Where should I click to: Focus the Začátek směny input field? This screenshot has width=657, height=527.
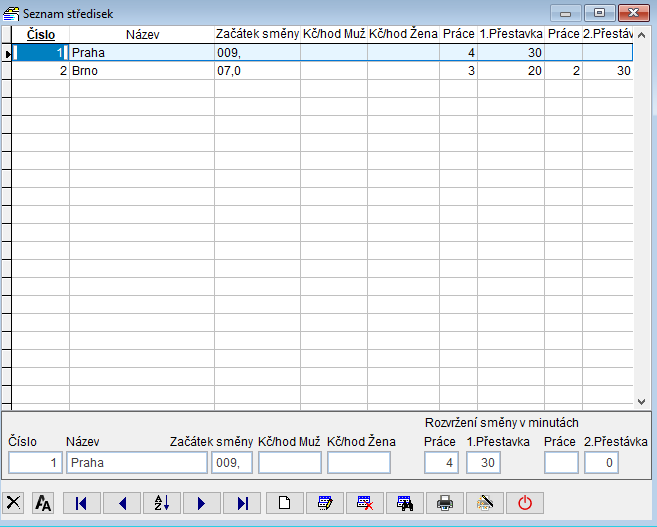tap(232, 462)
